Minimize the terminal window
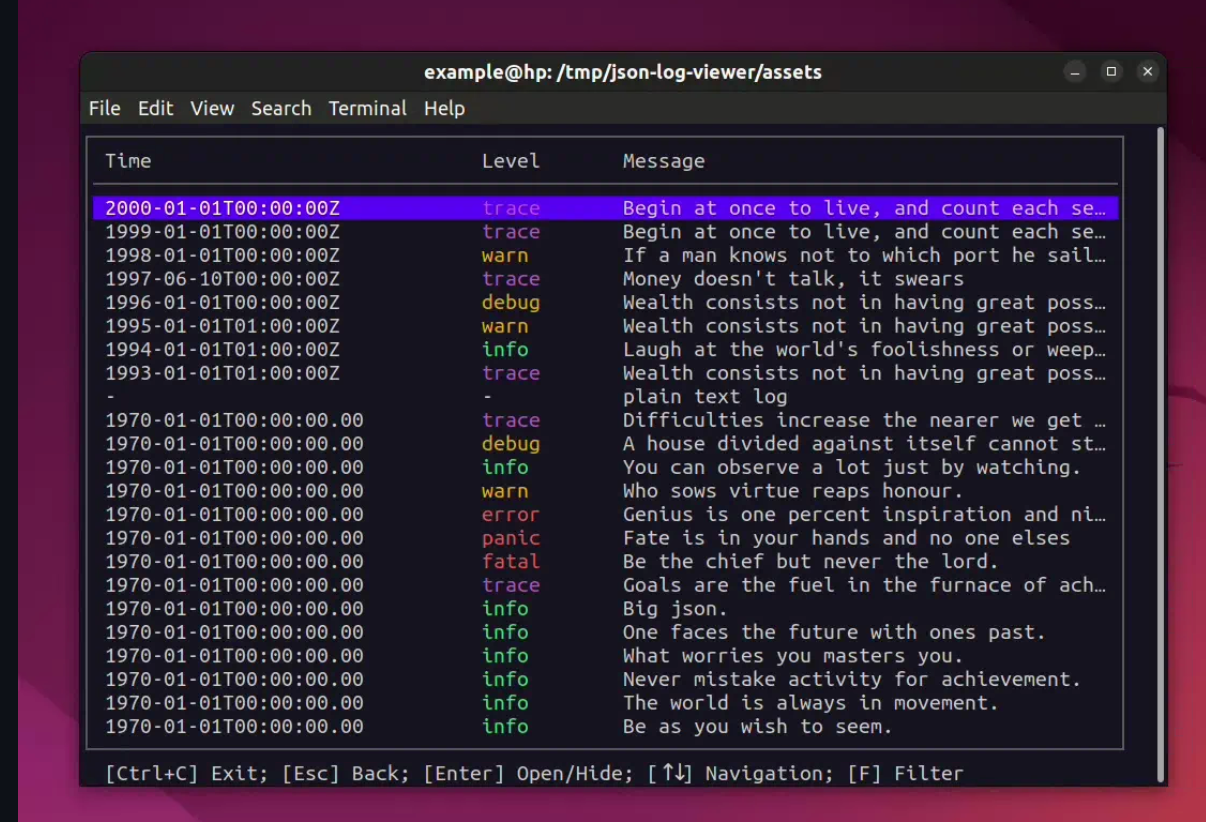This screenshot has width=1206, height=822. coord(1075,72)
